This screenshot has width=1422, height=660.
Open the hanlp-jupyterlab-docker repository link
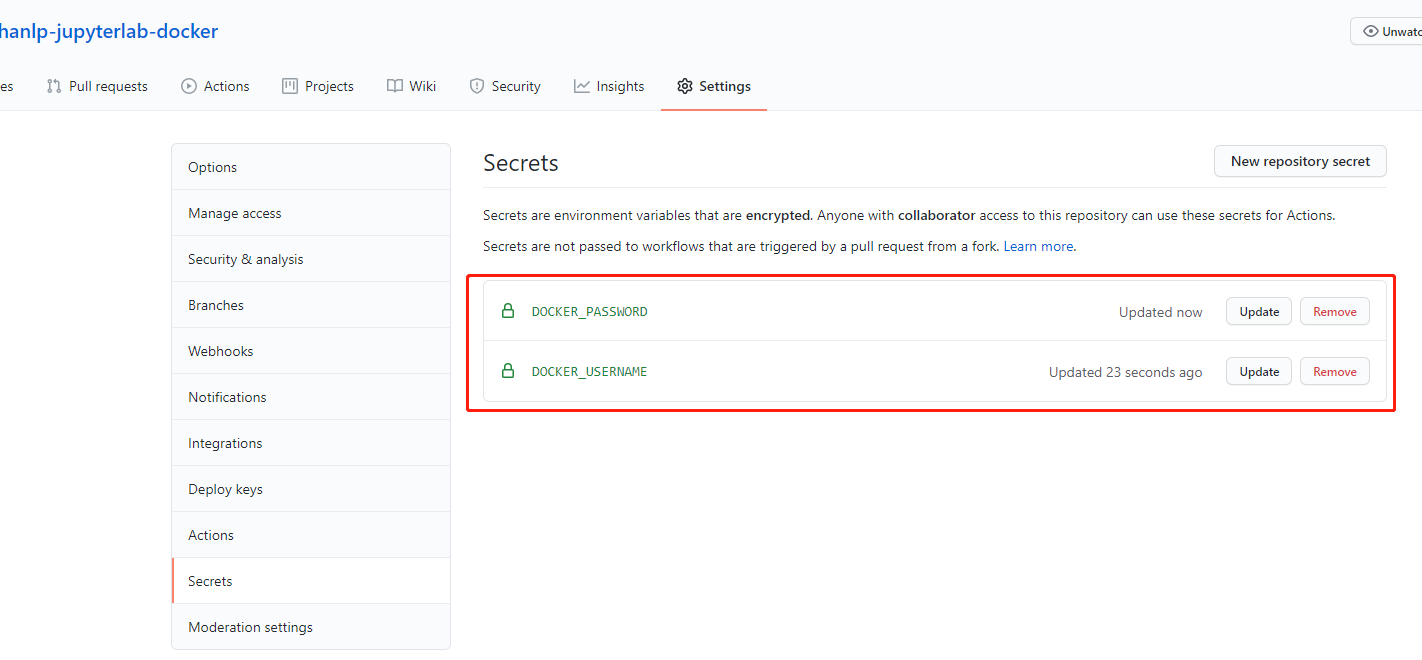(108, 31)
